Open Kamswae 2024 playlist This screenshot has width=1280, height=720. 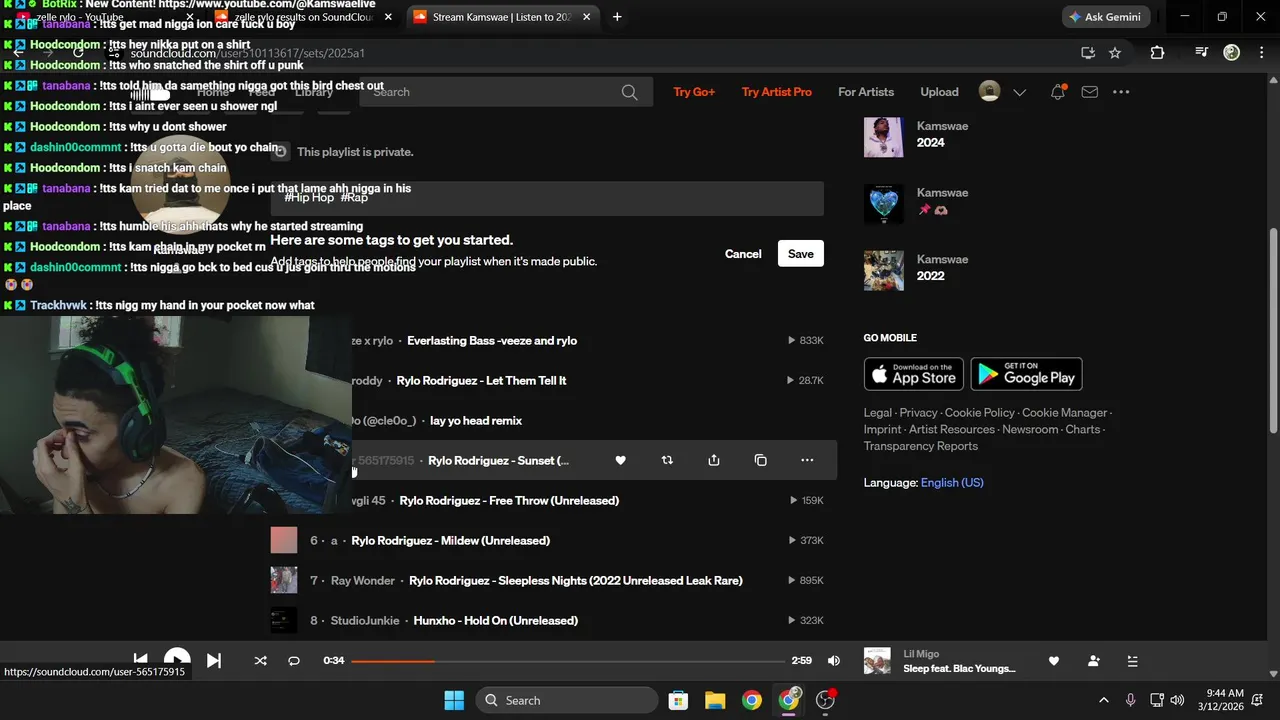[930, 142]
